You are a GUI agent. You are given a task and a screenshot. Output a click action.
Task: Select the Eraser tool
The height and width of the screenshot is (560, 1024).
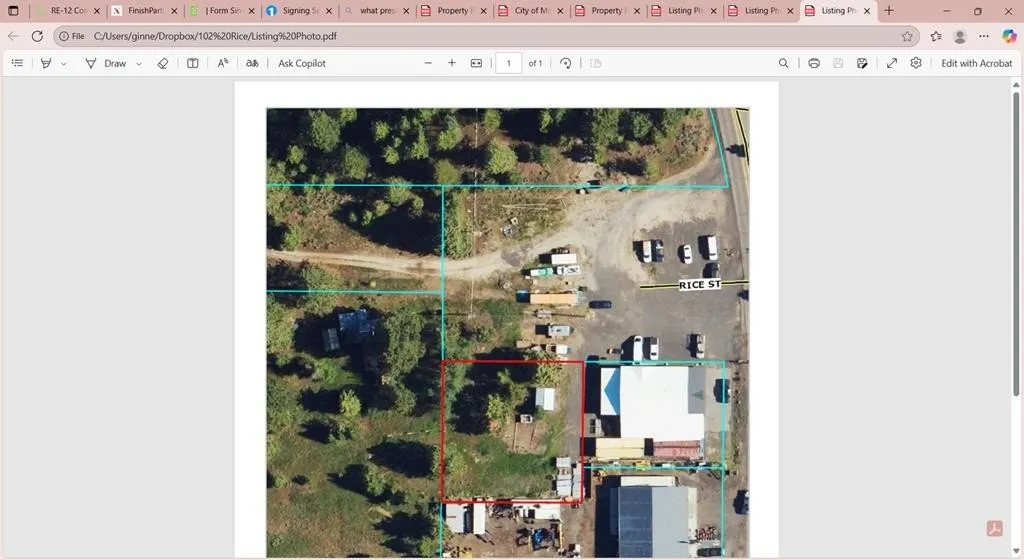[163, 63]
